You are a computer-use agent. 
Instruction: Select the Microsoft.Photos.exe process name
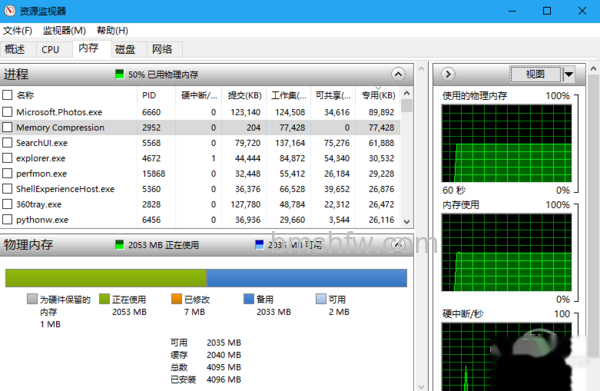(x=59, y=112)
